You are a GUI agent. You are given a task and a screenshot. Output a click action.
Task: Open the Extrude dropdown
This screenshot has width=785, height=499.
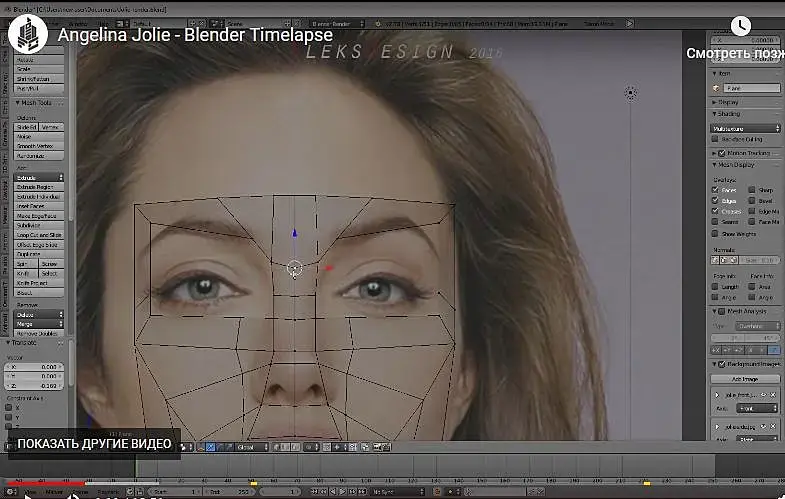tap(39, 178)
